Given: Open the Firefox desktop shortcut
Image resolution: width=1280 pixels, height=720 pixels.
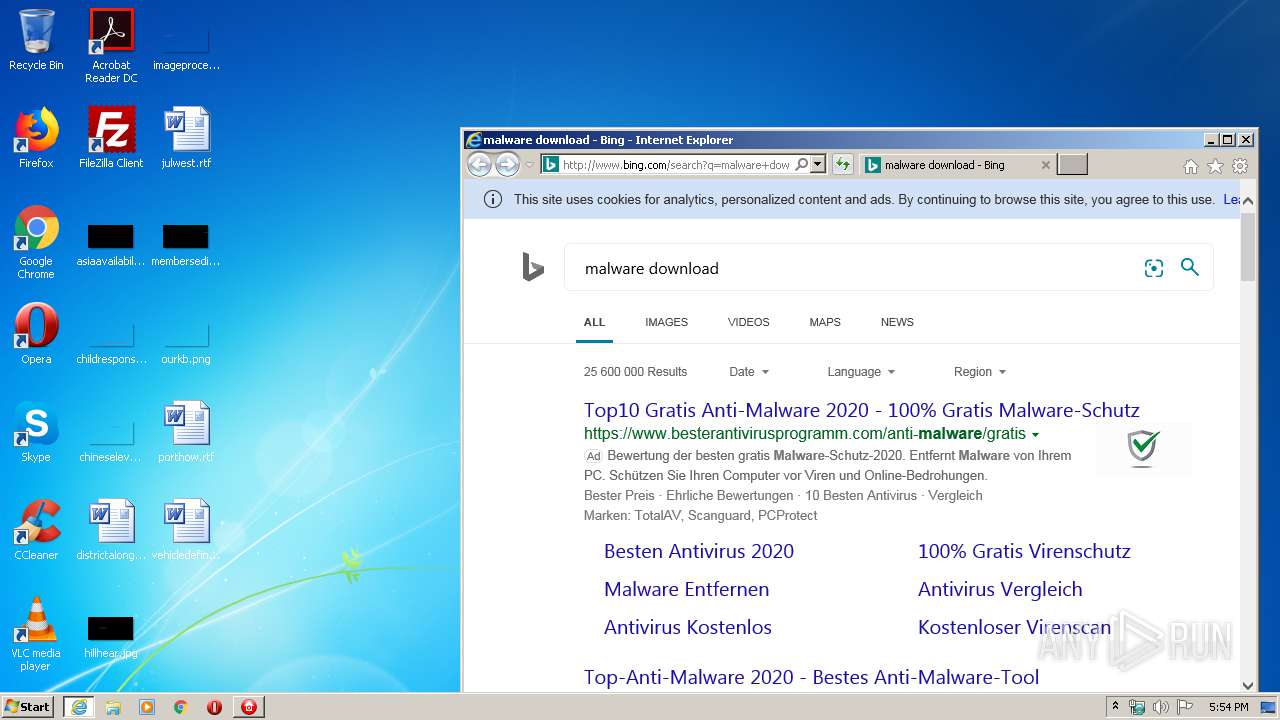Looking at the screenshot, I should click(x=36, y=138).
